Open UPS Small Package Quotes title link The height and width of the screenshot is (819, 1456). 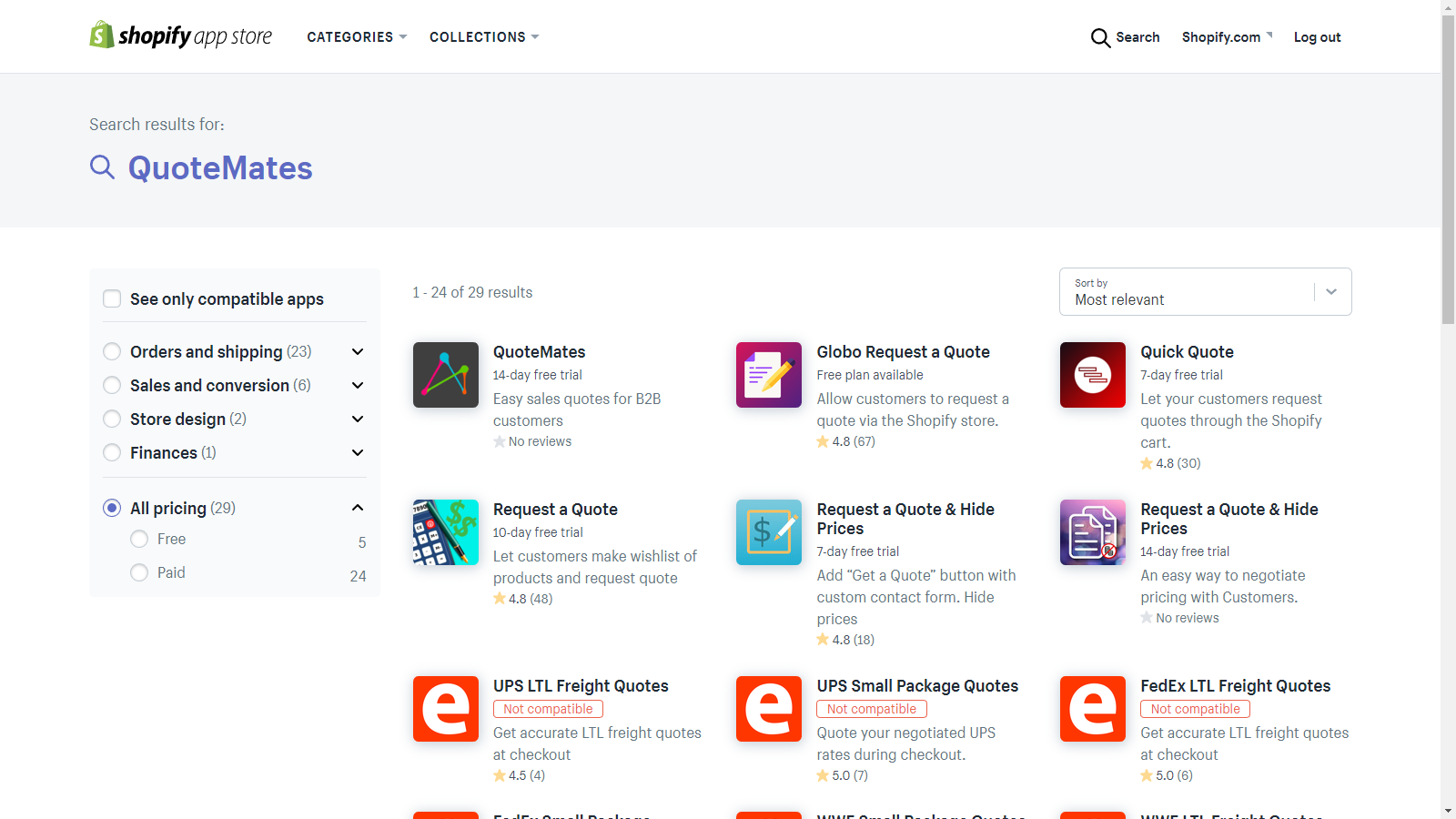pyautogui.click(x=917, y=686)
